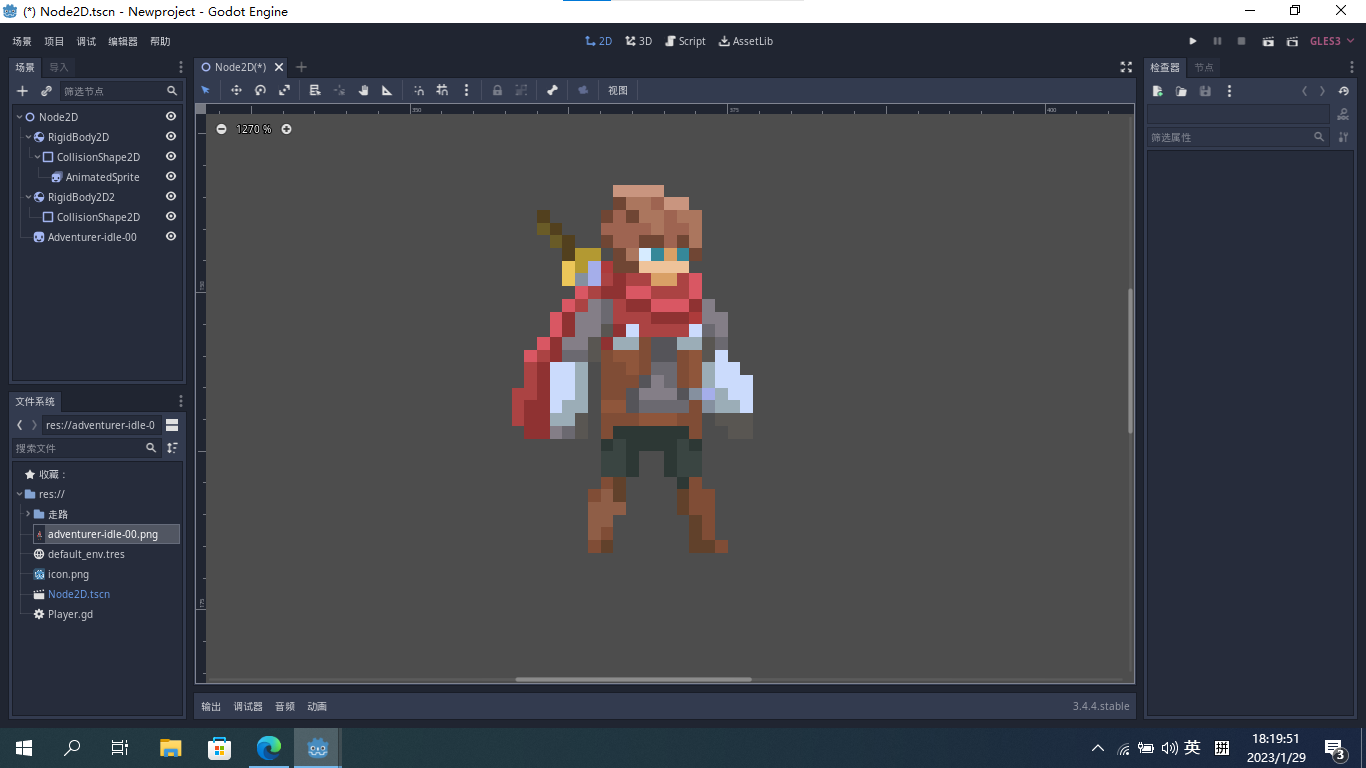The width and height of the screenshot is (1366, 768).
Task: Hide the Adventurer-idle-00 node
Action: click(x=171, y=237)
